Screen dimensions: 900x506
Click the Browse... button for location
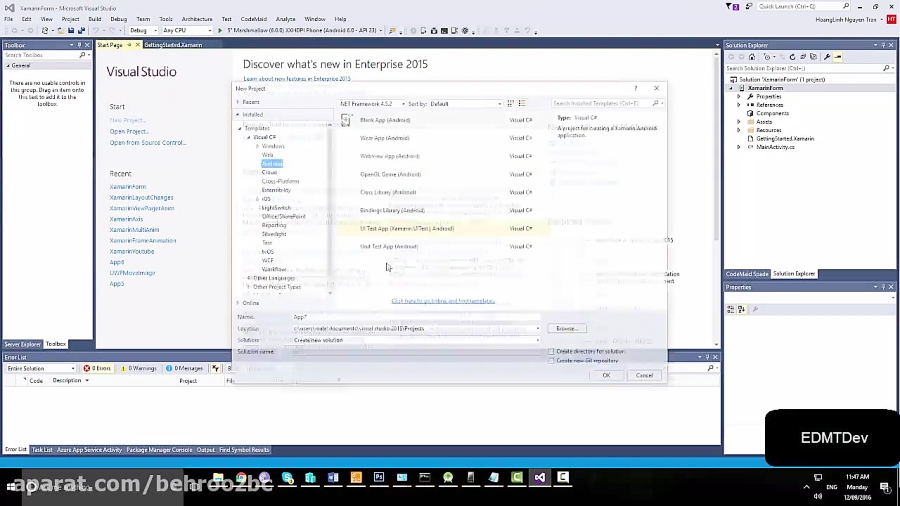567,329
